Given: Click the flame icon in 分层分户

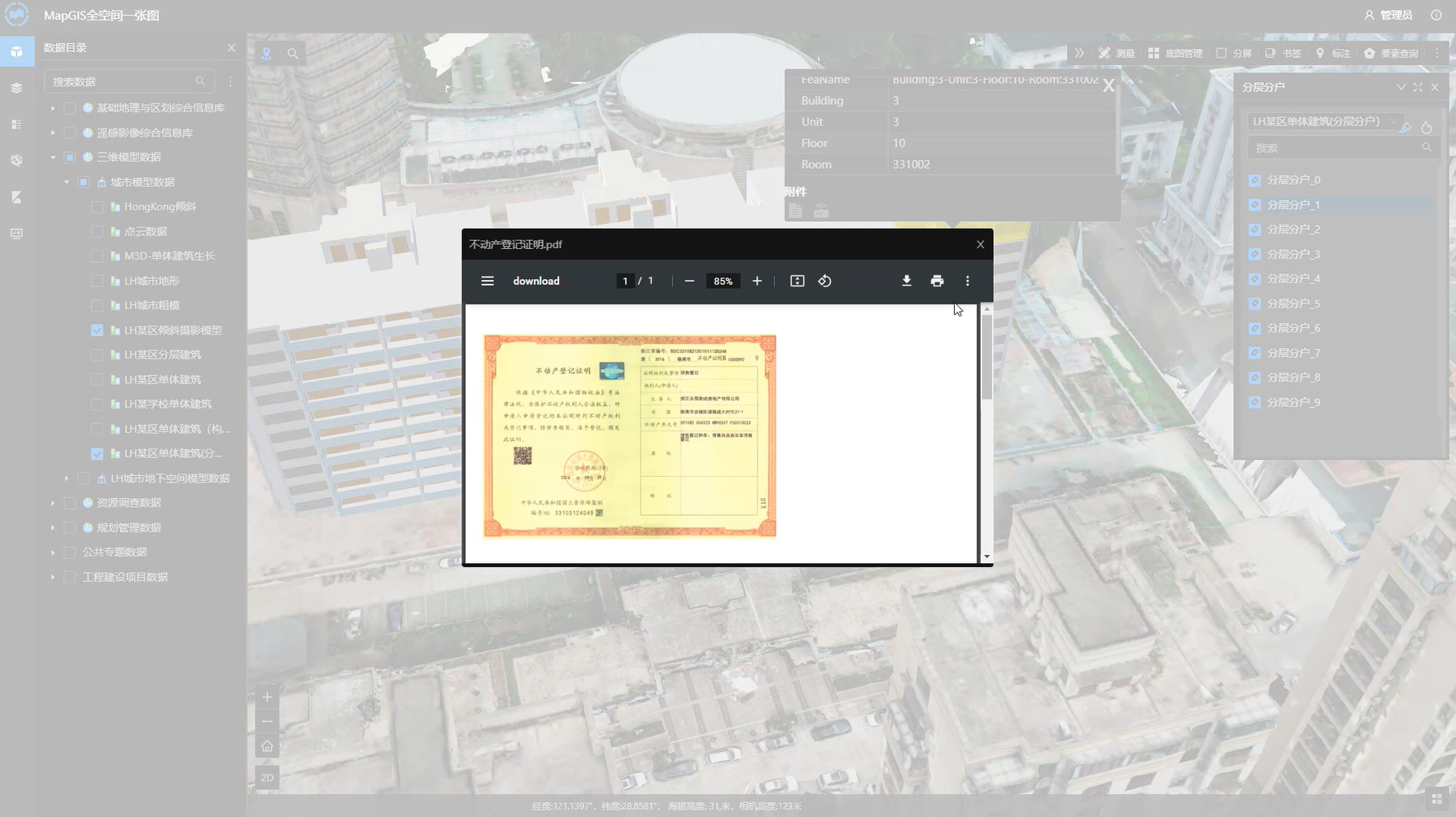Looking at the screenshot, I should 1427,128.
